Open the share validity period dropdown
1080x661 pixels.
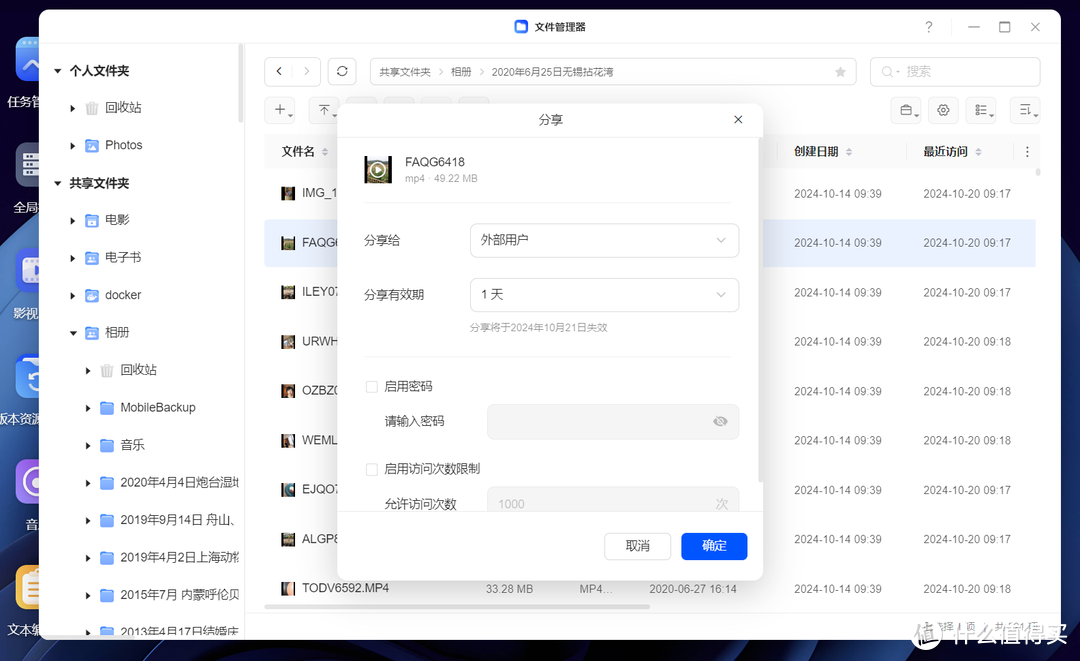604,294
